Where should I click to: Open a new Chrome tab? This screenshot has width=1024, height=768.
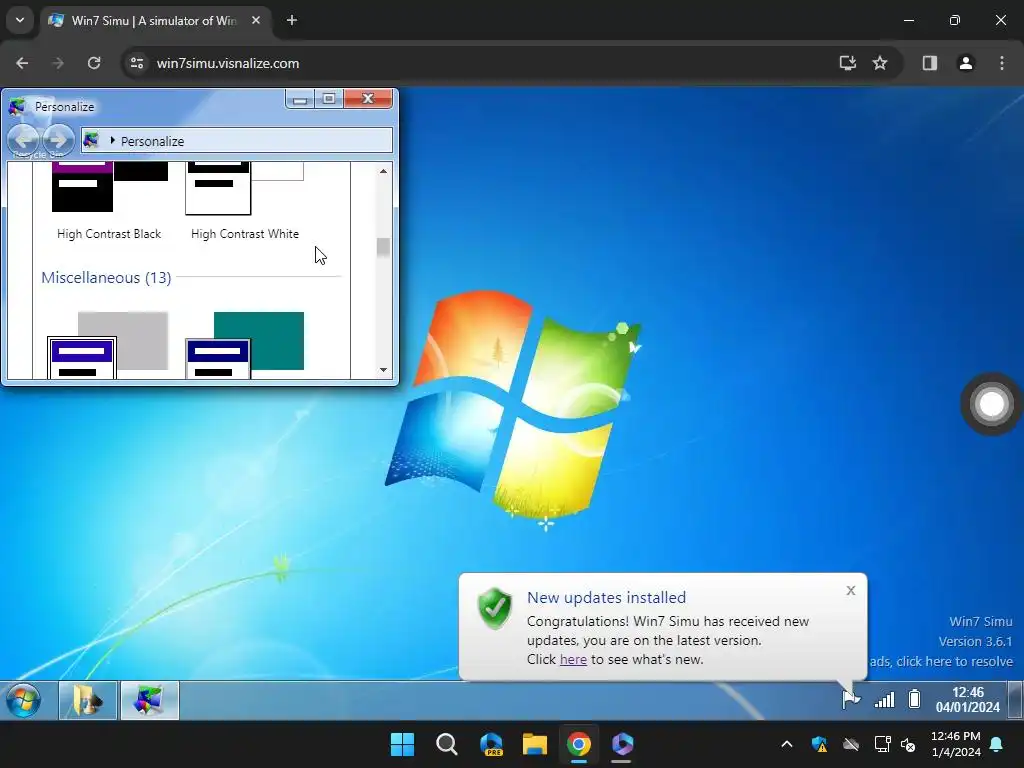[292, 20]
